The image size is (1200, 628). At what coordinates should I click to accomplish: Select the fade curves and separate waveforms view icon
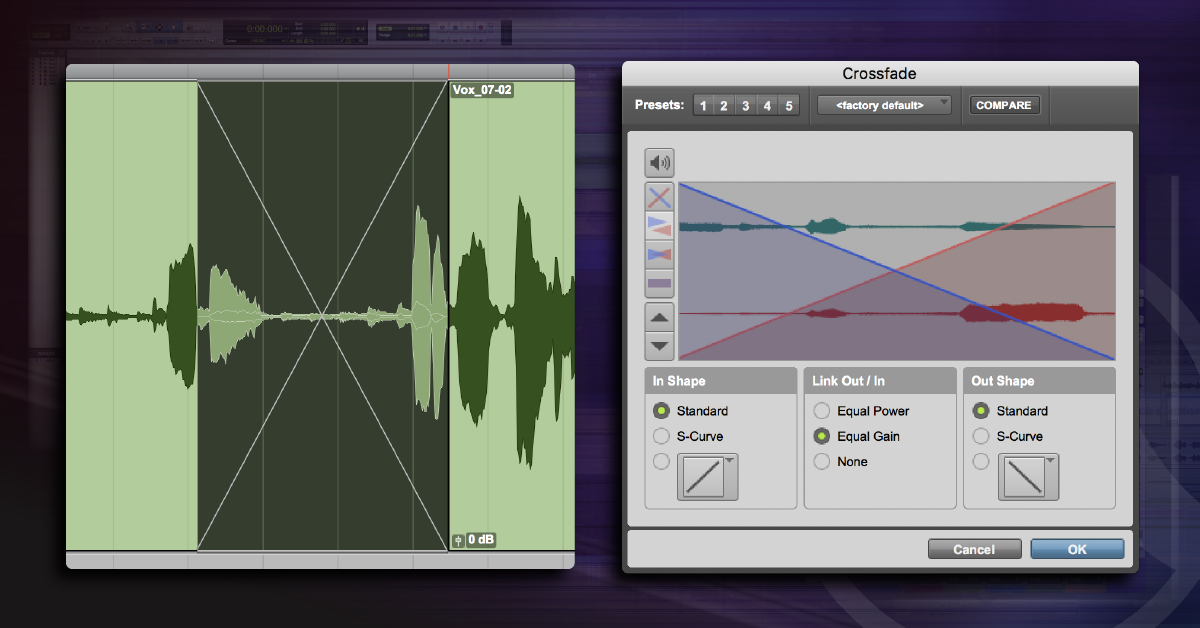click(660, 226)
